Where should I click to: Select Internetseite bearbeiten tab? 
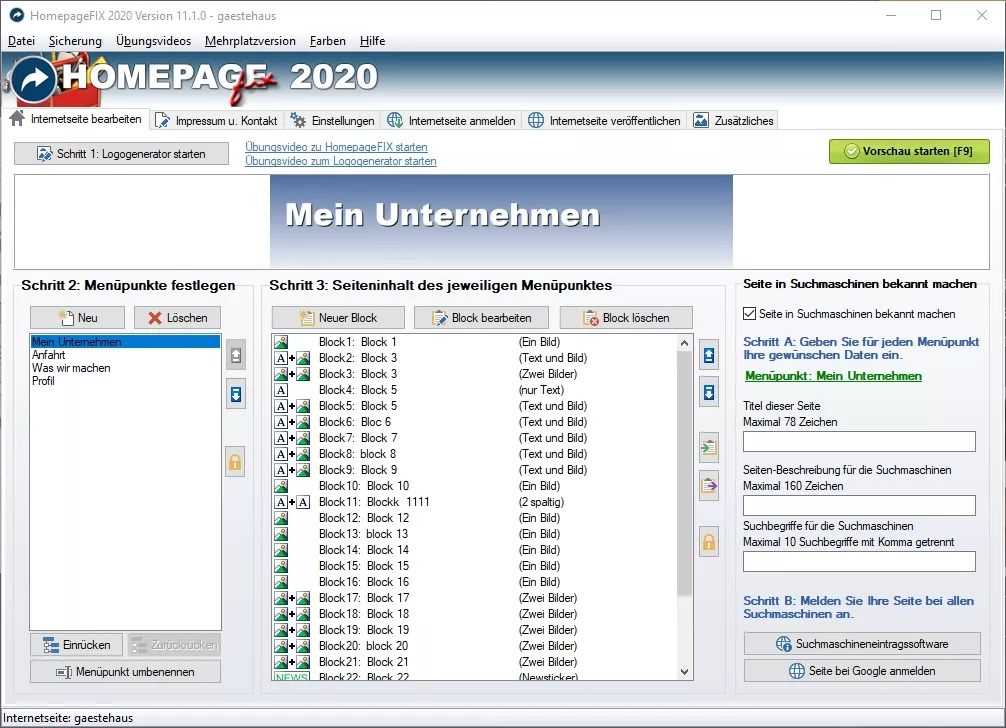[76, 119]
